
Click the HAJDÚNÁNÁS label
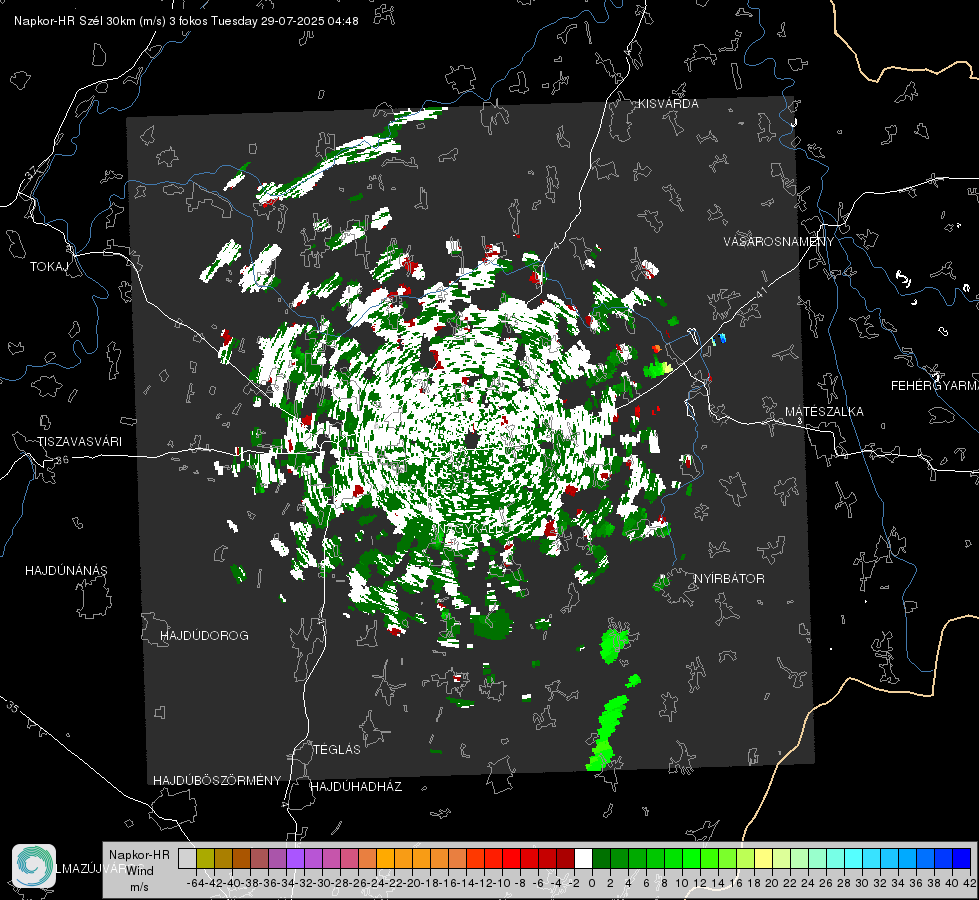click(x=66, y=571)
